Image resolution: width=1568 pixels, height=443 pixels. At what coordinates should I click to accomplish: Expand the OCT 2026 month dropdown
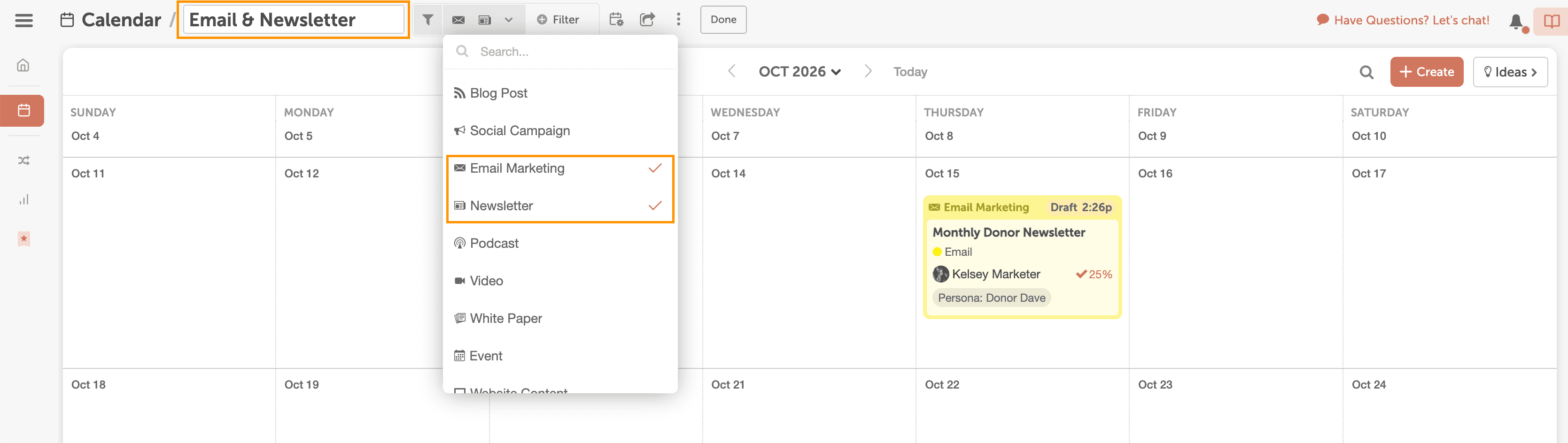point(799,72)
